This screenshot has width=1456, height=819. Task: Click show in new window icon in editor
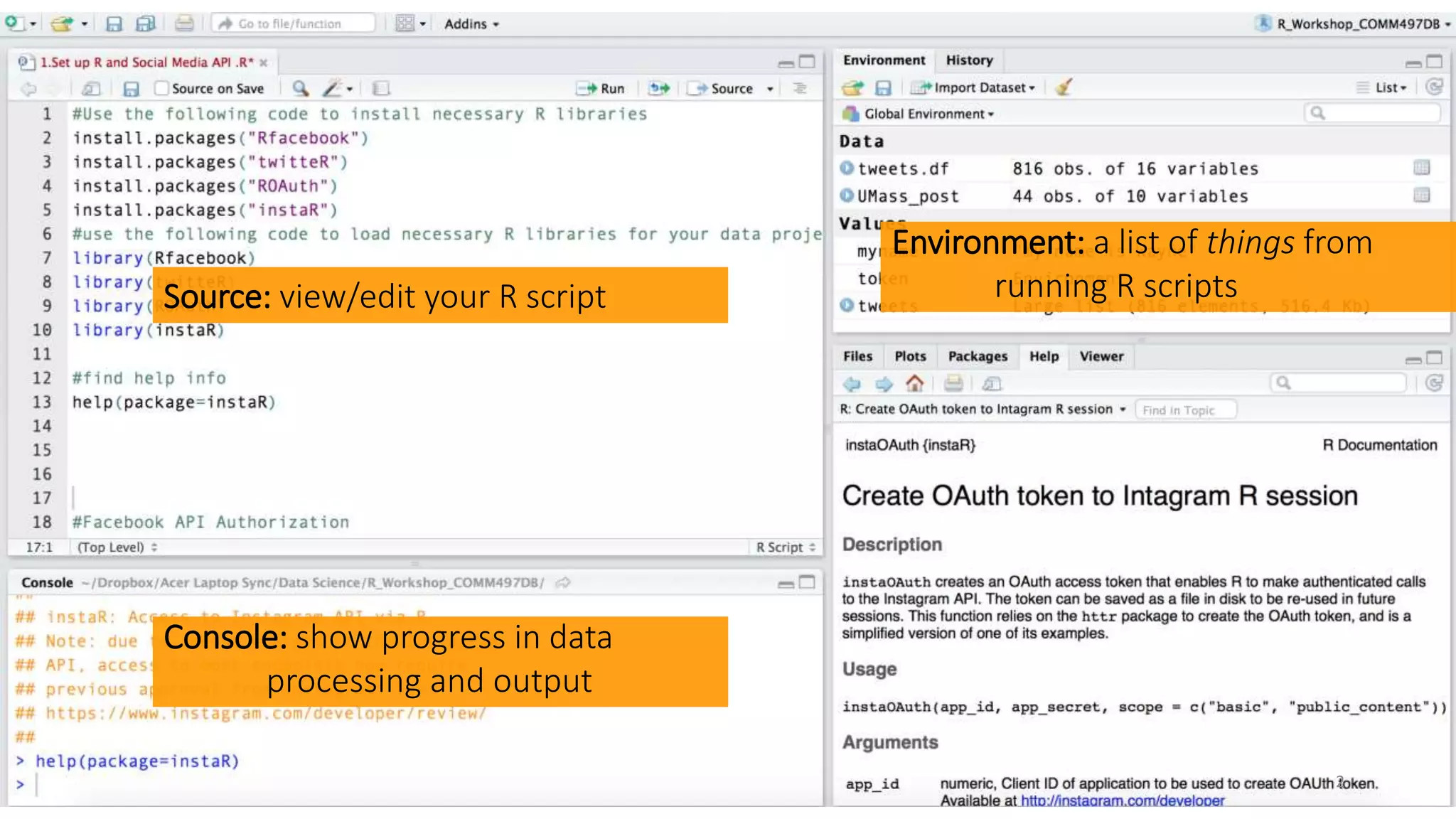(91, 89)
